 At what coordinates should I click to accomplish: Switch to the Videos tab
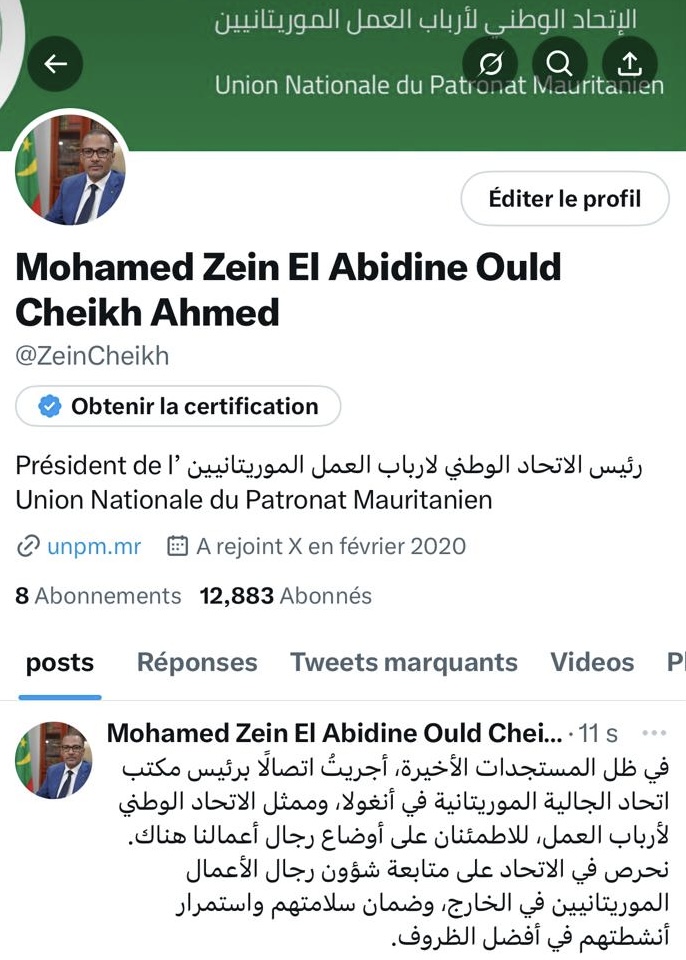coord(592,662)
